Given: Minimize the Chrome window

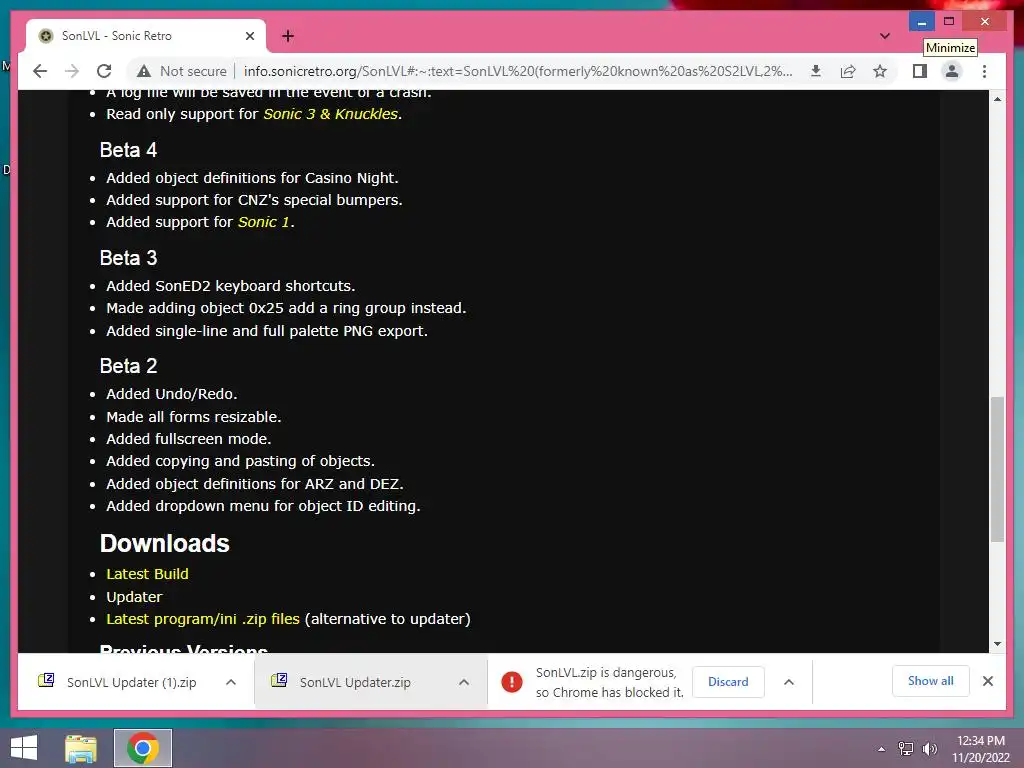Looking at the screenshot, I should [x=921, y=22].
